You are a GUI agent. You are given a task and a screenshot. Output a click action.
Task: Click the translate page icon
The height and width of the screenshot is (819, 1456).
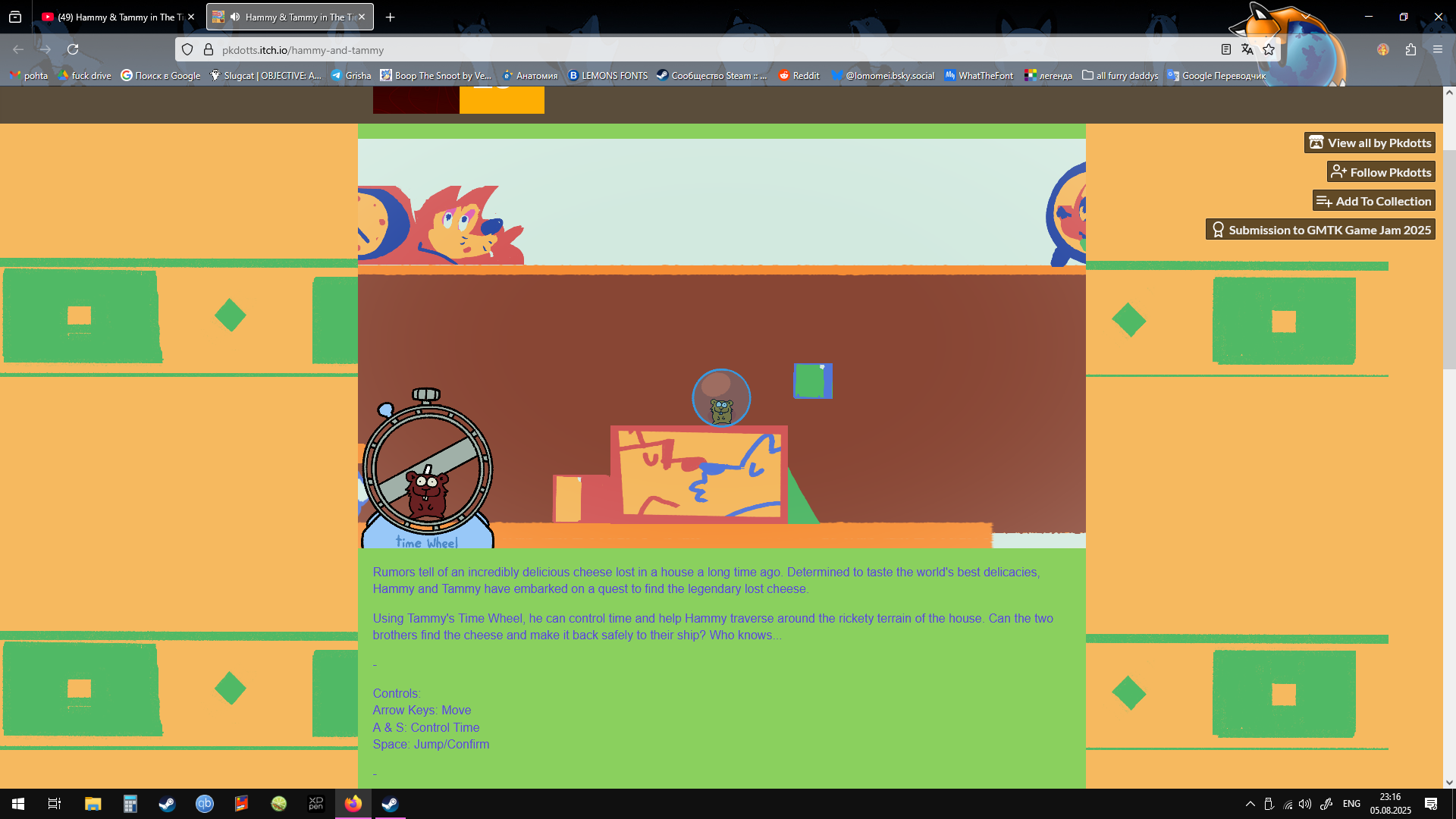1247,49
